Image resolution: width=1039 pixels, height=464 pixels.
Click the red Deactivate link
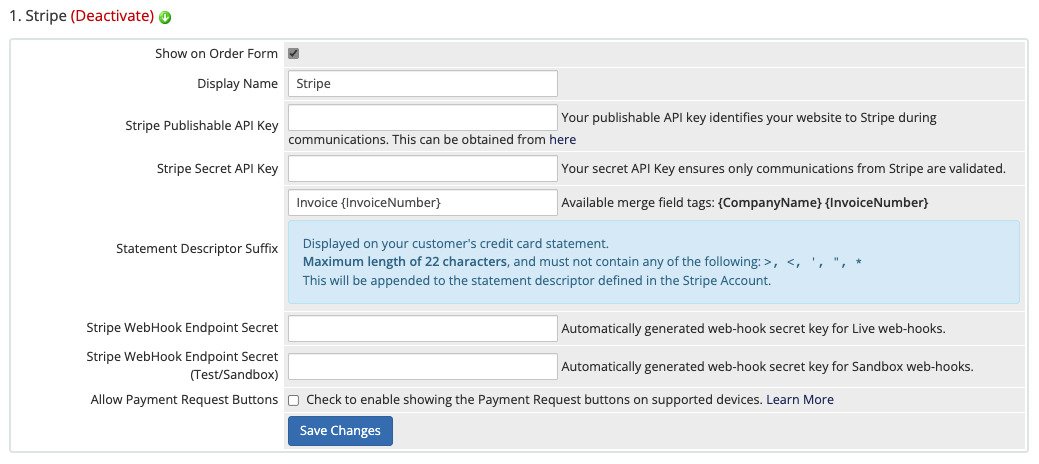[x=113, y=16]
